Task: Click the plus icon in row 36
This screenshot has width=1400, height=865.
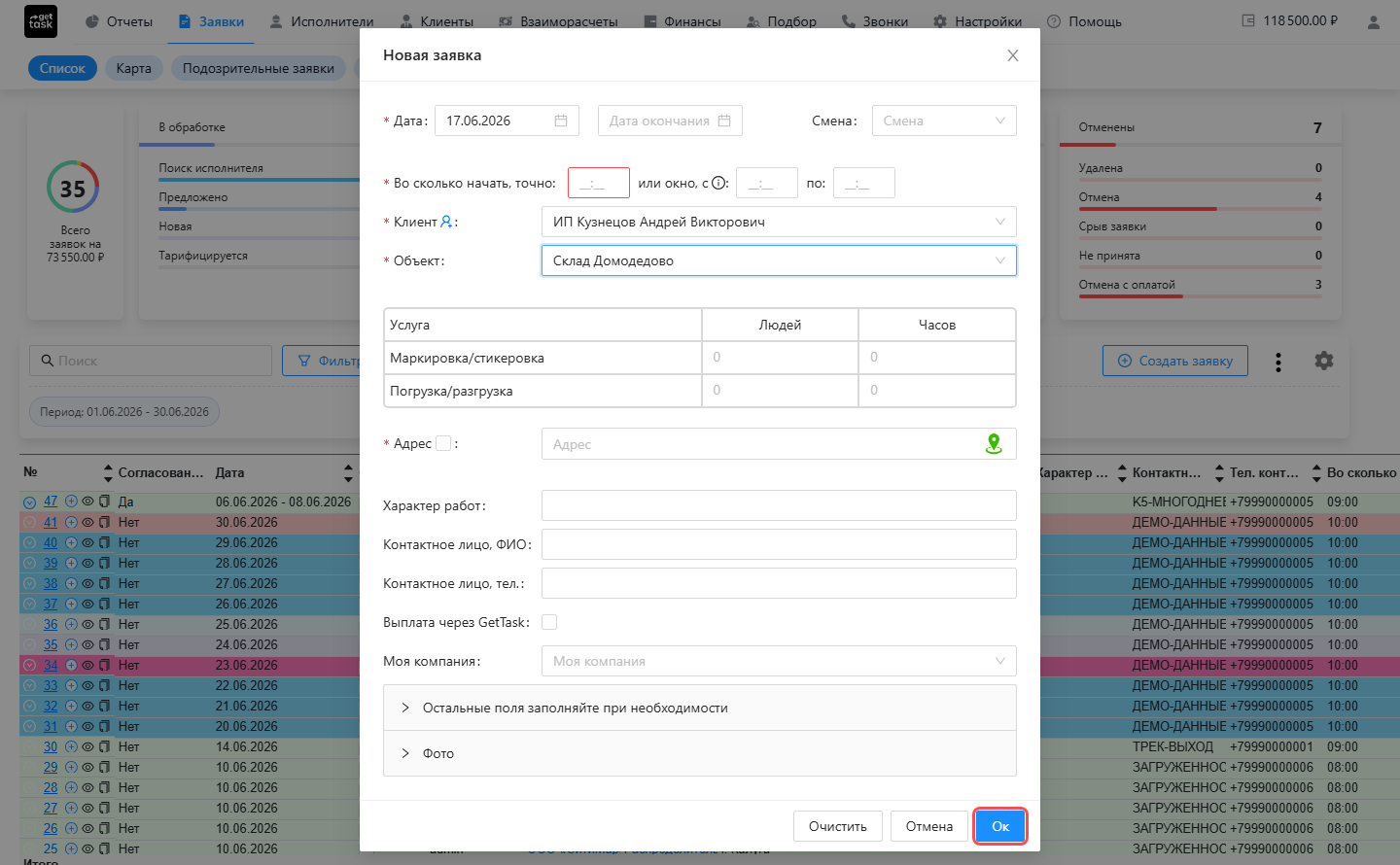Action: 71,624
